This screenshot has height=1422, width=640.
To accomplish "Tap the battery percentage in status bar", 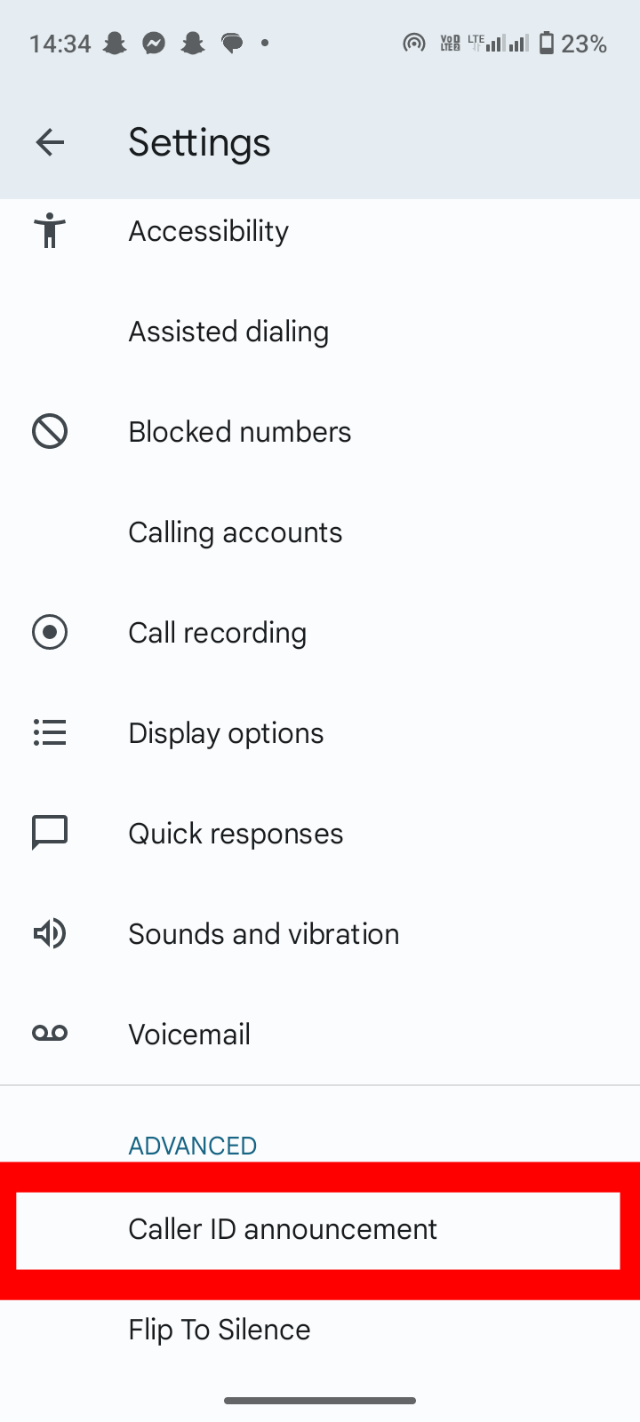I will pyautogui.click(x=583, y=43).
